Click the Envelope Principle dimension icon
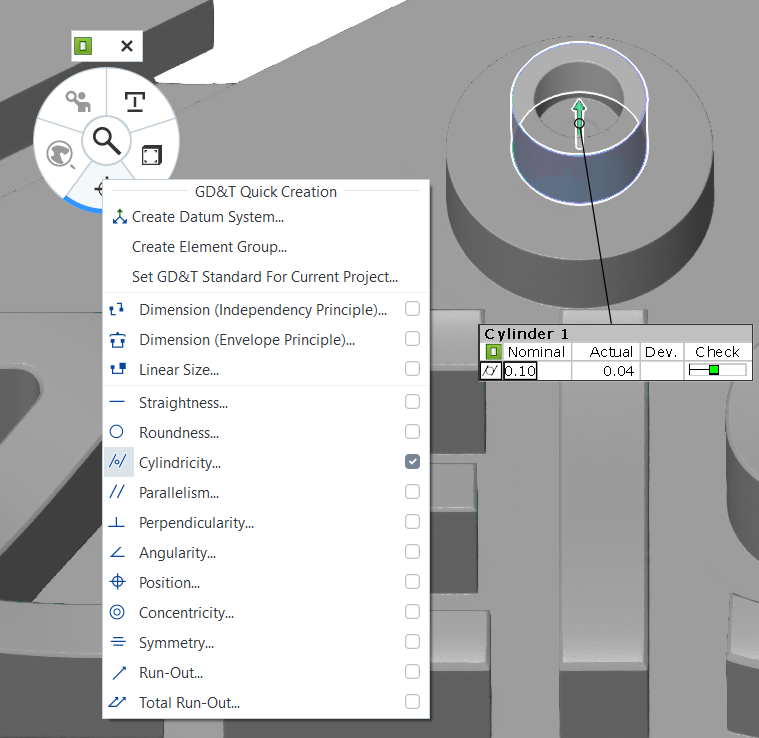The height and width of the screenshot is (738, 759). (118, 340)
